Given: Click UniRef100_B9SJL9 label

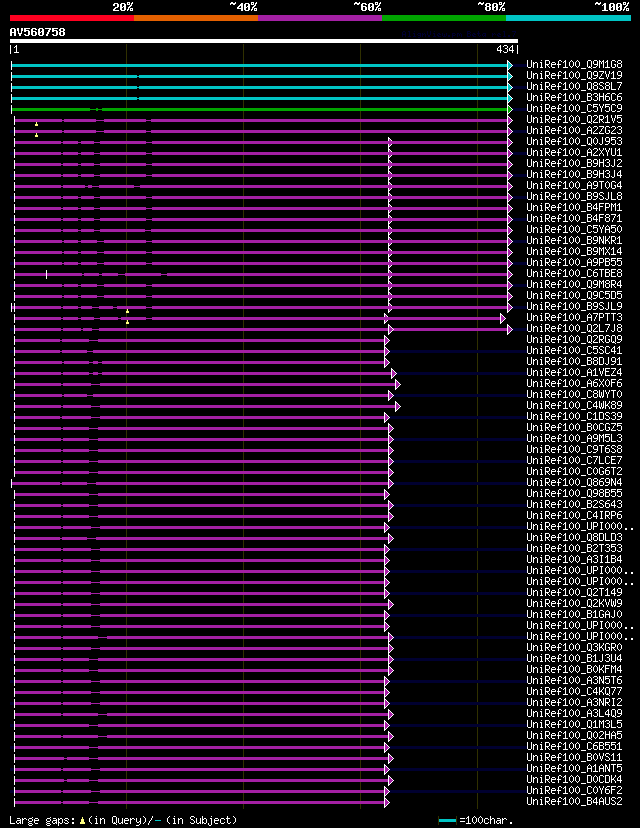Looking at the screenshot, I should coord(574,307).
